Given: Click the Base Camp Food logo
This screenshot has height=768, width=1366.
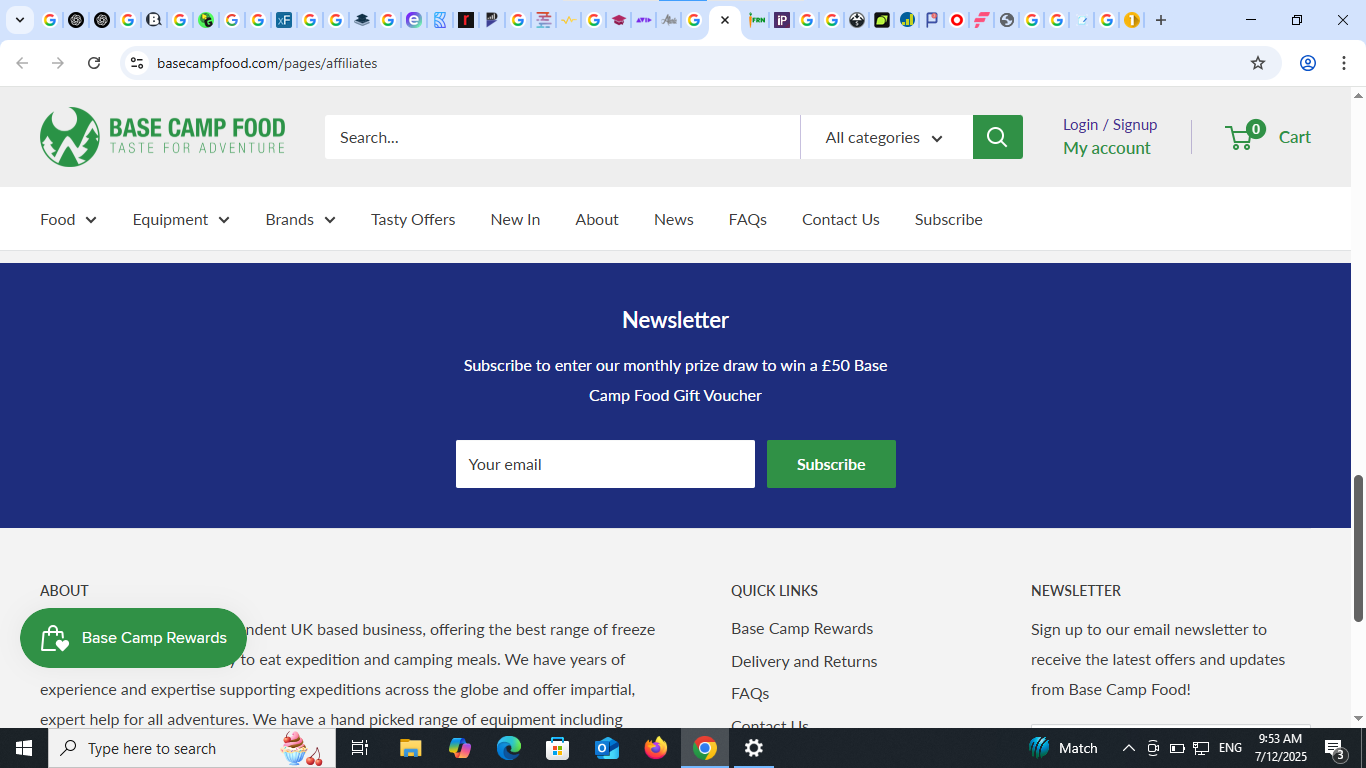Looking at the screenshot, I should (163, 137).
